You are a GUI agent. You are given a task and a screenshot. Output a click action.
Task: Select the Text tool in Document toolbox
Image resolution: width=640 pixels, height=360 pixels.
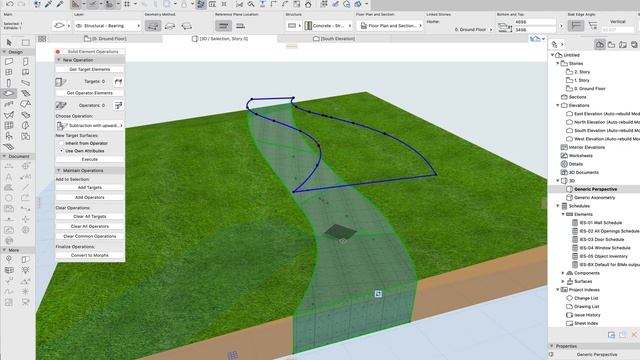(9, 177)
